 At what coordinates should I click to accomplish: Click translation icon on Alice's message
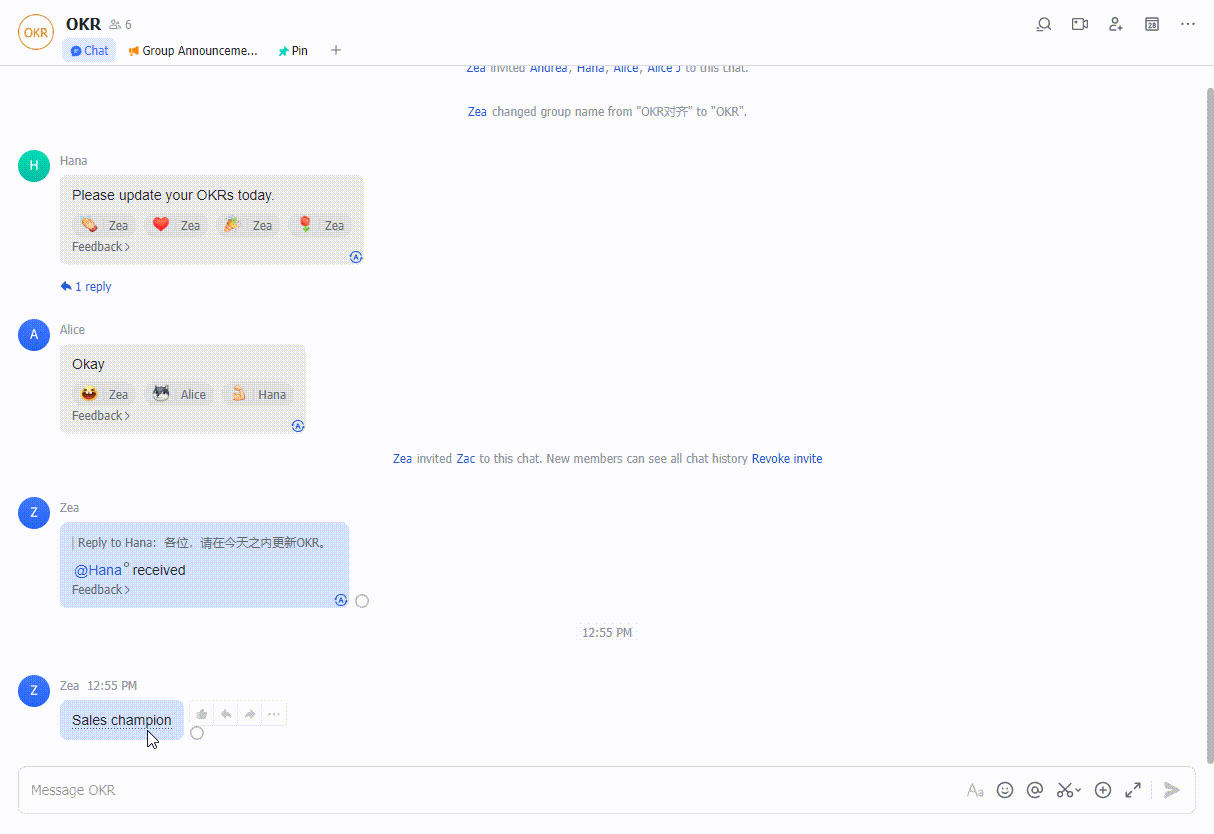[x=298, y=426]
